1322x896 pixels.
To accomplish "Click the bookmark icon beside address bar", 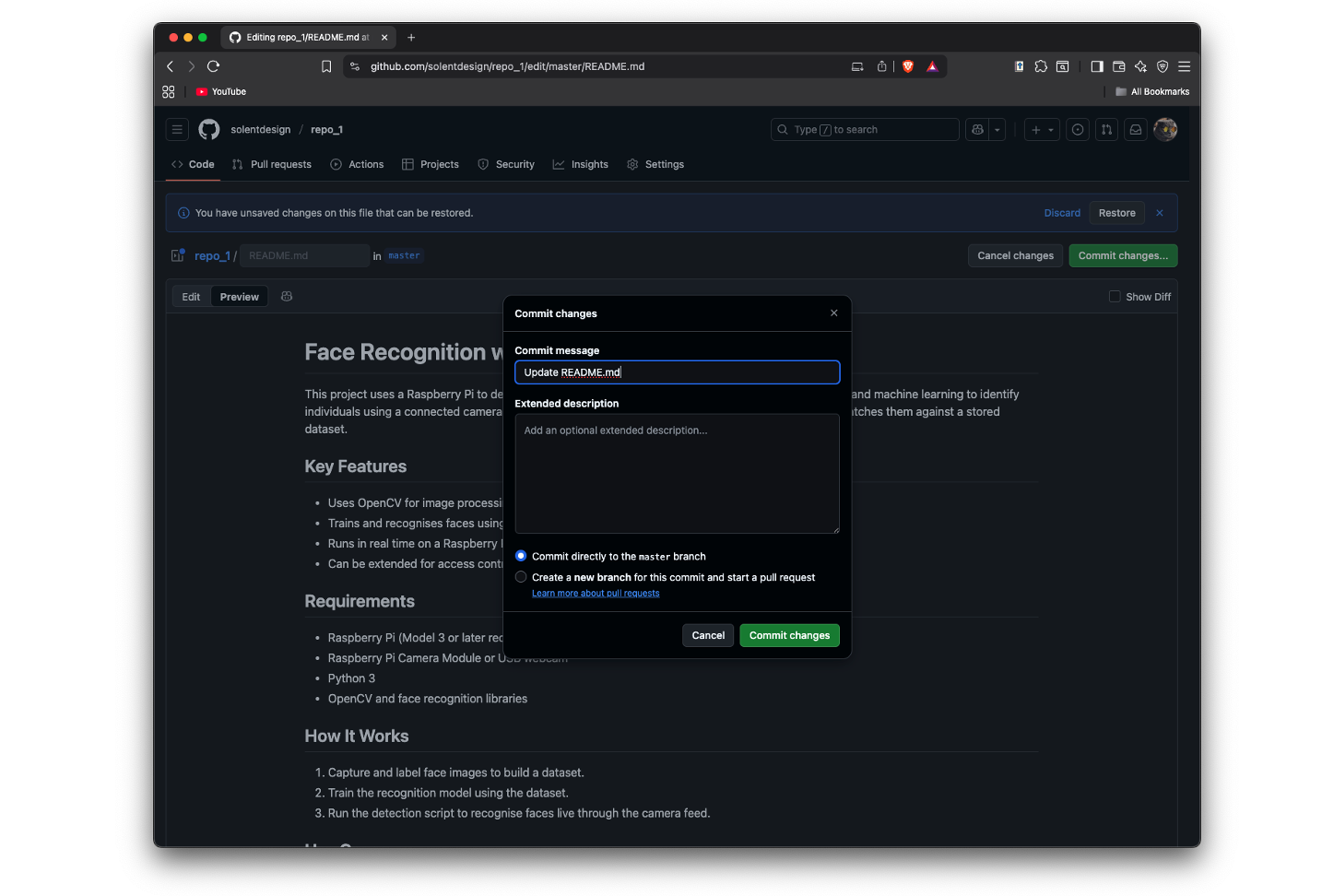I will coord(326,66).
